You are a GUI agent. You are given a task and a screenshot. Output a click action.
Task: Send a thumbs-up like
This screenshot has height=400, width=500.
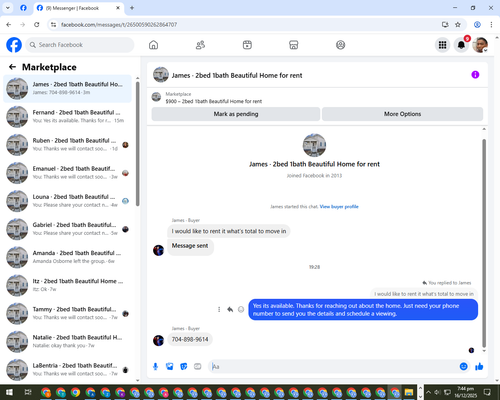[x=479, y=367]
